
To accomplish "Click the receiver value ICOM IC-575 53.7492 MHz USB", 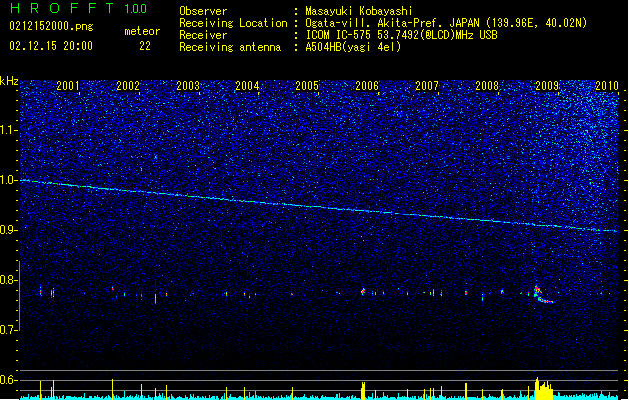I will 402,35.
